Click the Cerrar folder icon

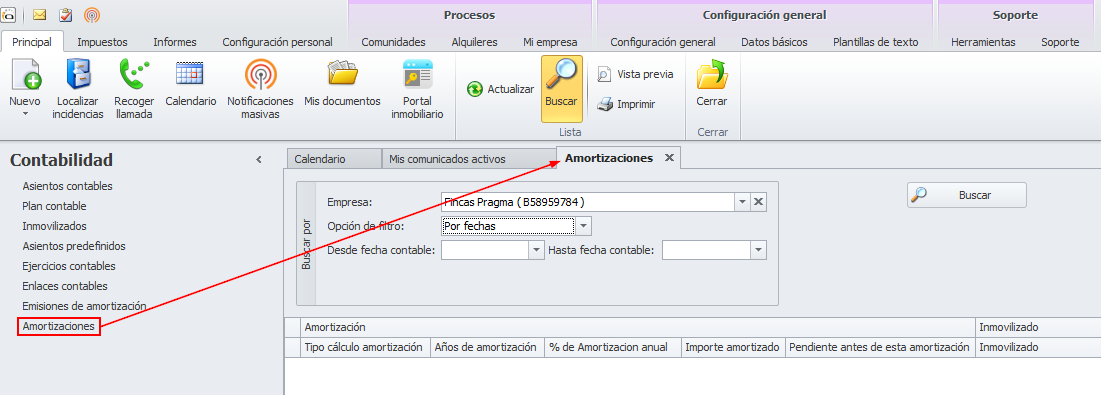pyautogui.click(x=712, y=74)
